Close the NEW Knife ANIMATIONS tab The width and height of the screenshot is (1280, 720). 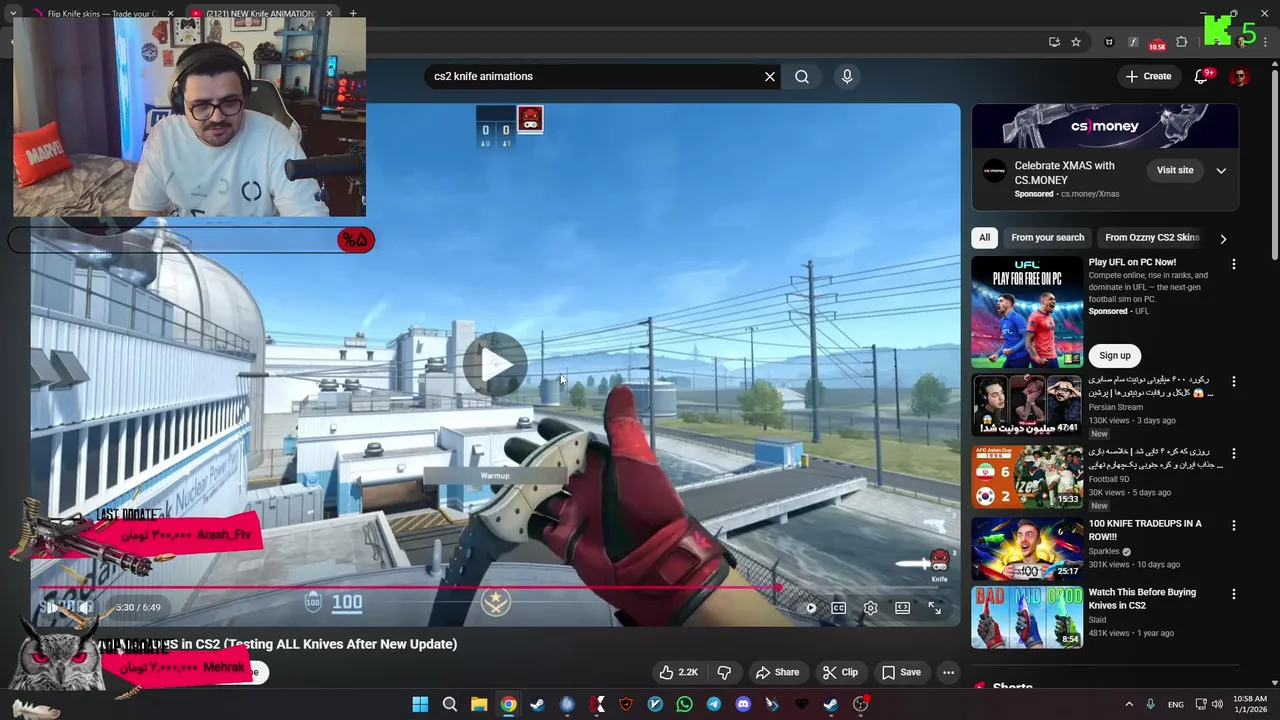[329, 14]
